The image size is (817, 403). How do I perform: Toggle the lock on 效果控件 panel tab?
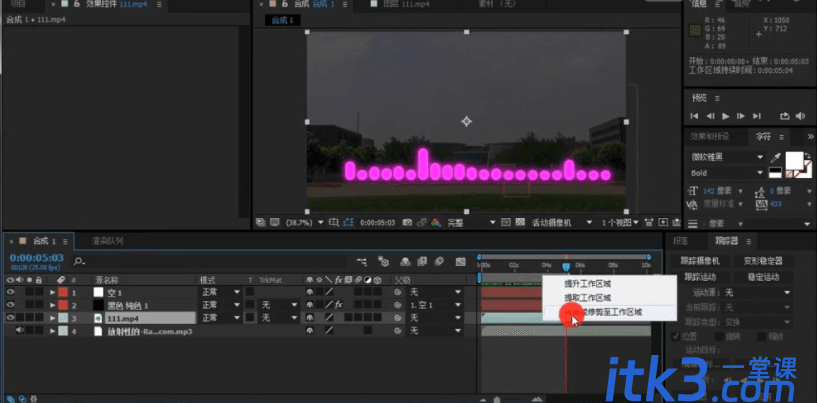76,4
